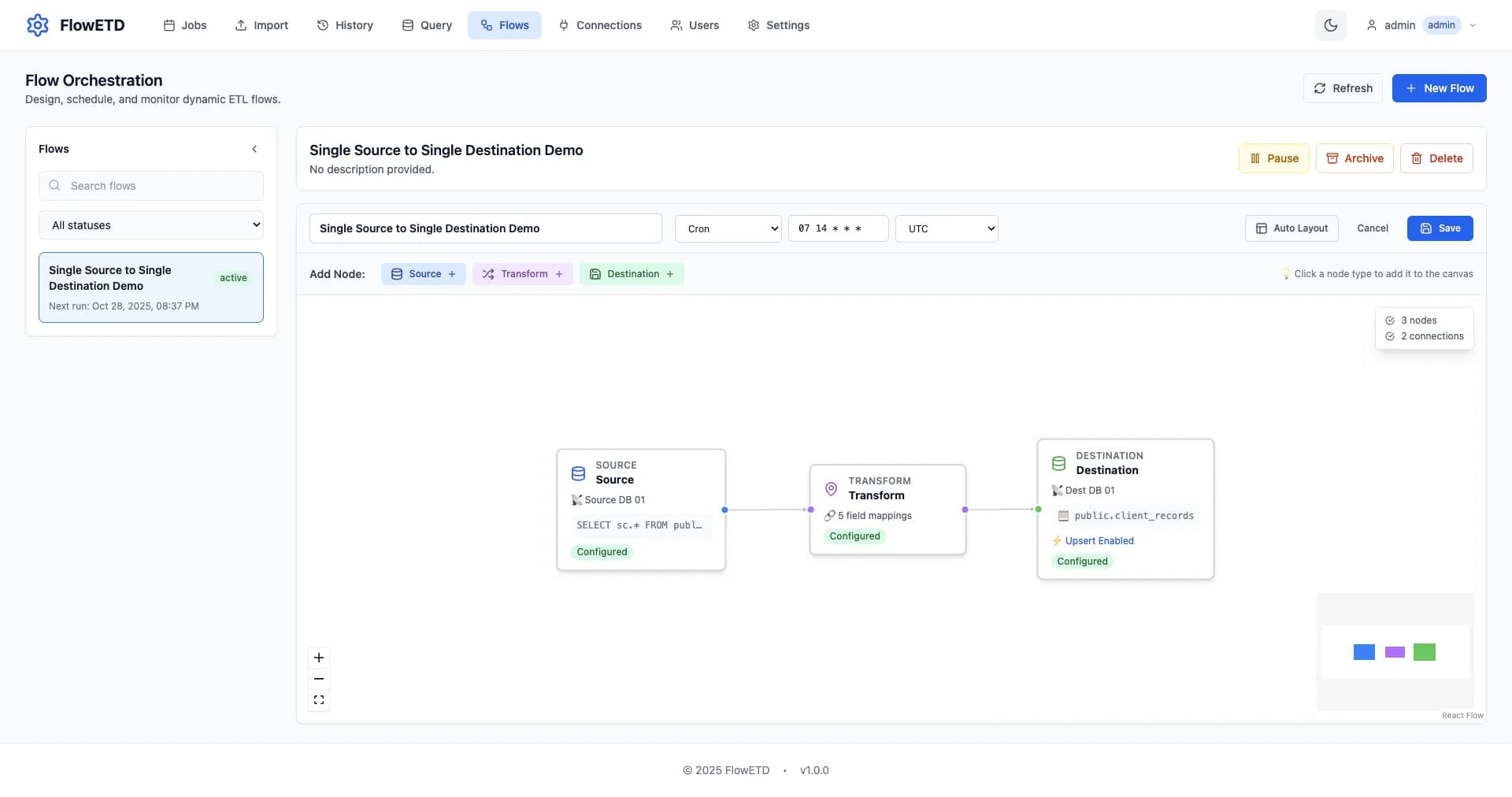Click Configured badge on Source node
1512x797 pixels.
click(x=602, y=552)
